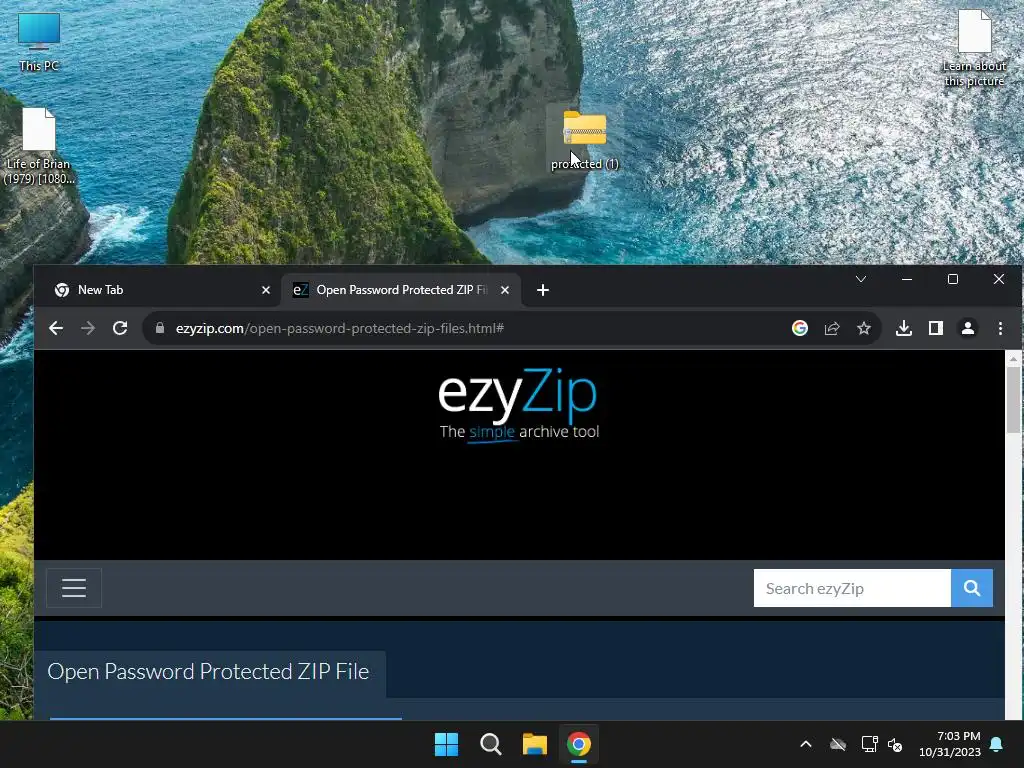Open the Windows Start menu

(x=447, y=744)
